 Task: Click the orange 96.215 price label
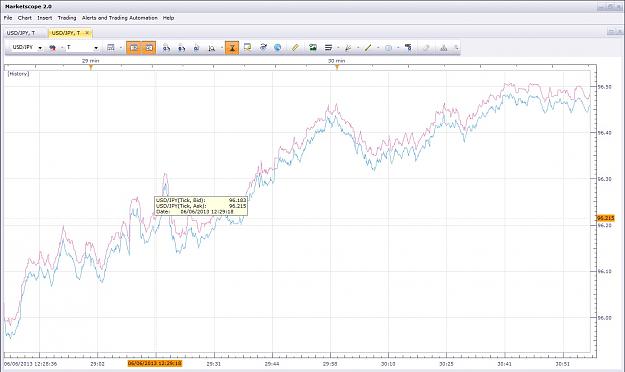605,218
